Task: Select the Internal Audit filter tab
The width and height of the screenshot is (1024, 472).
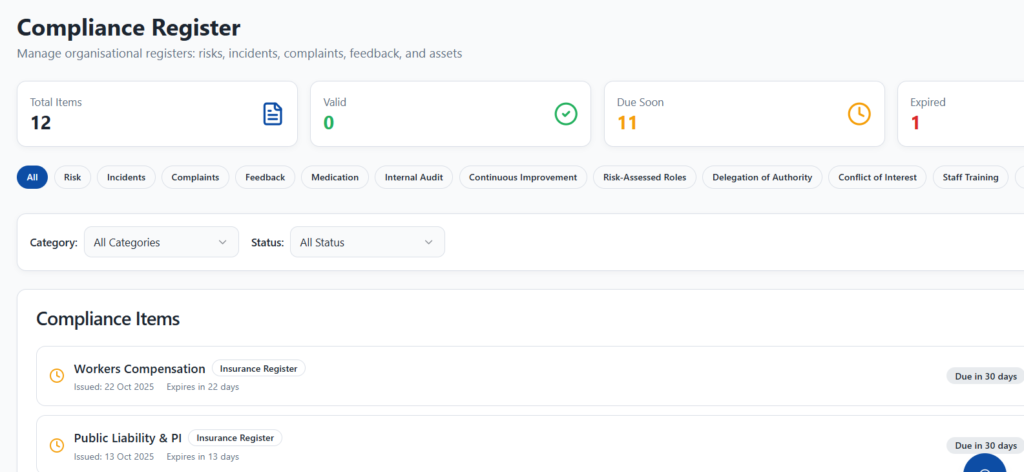Action: (414, 178)
